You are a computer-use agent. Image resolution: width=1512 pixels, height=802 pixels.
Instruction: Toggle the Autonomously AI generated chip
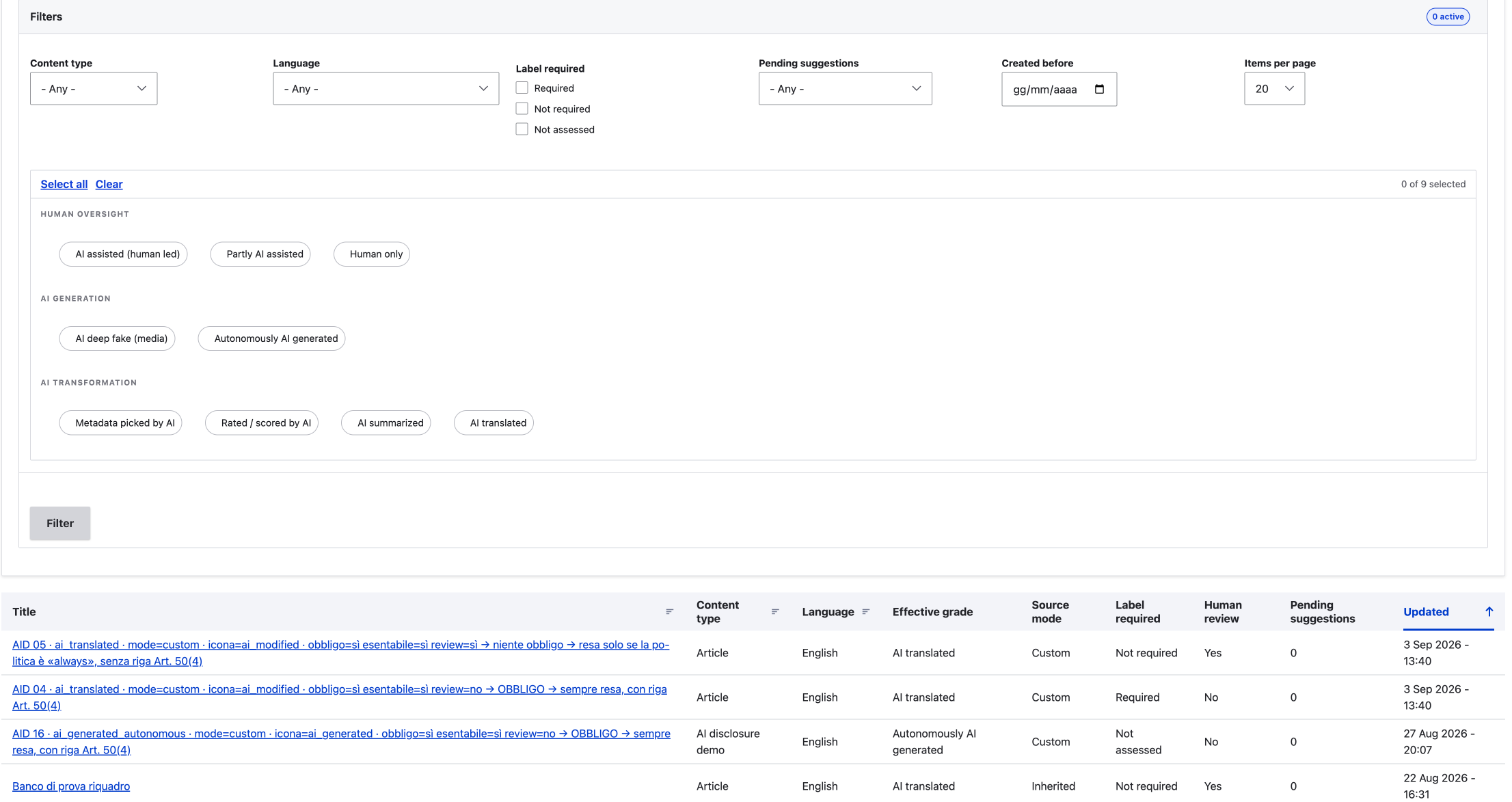pos(272,338)
